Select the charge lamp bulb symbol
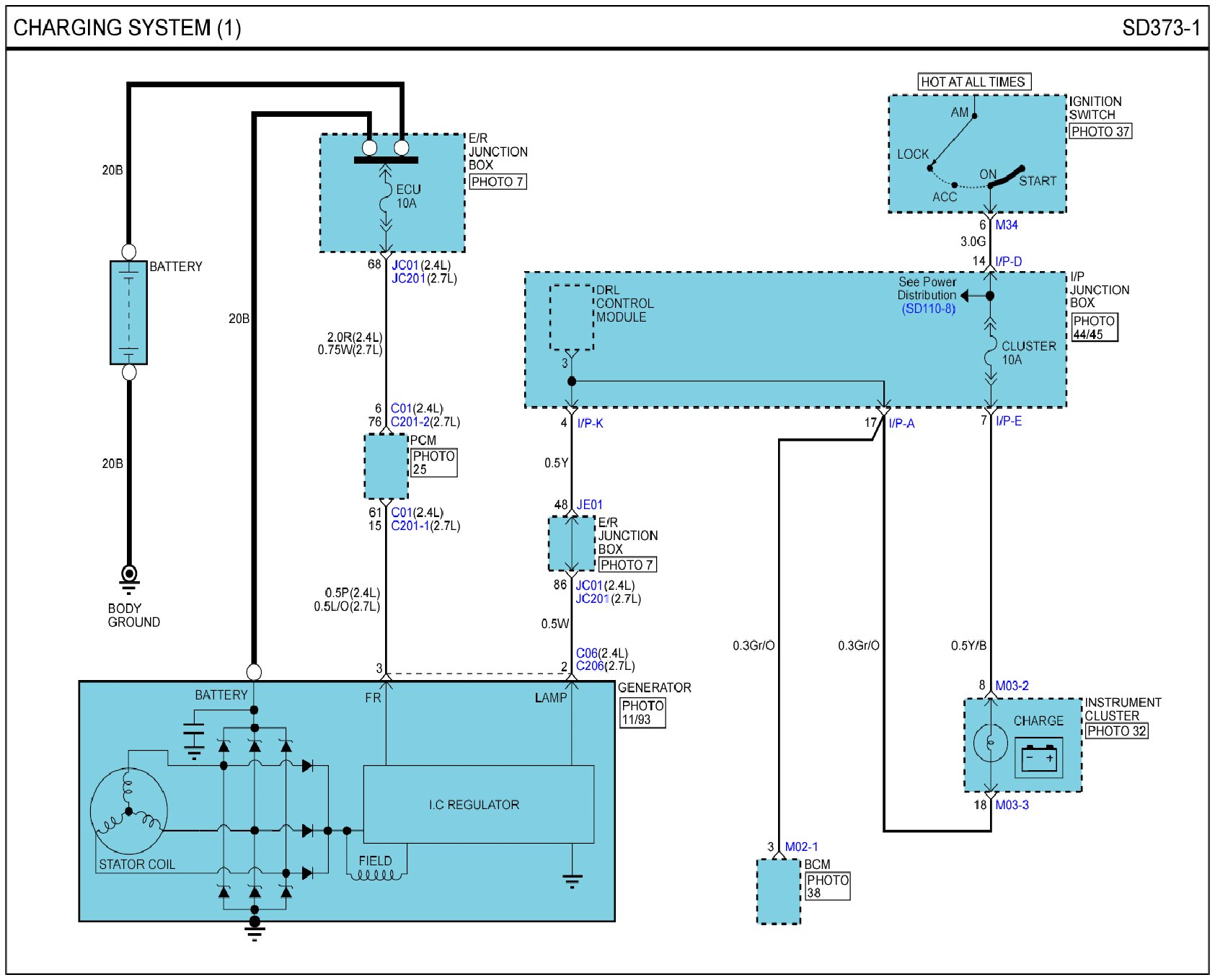1215x980 pixels. point(990,743)
